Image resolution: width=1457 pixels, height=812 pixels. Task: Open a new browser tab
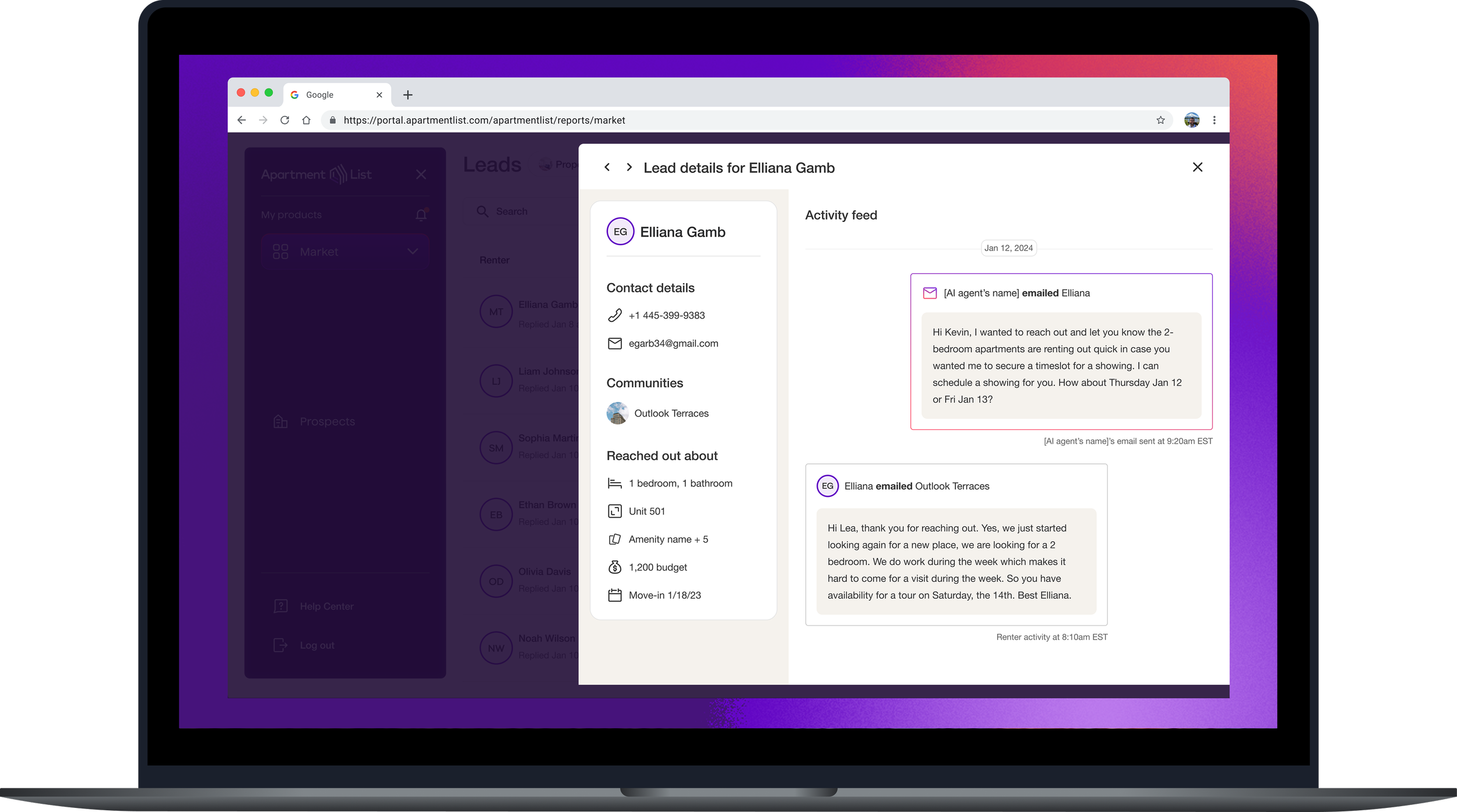coord(407,94)
